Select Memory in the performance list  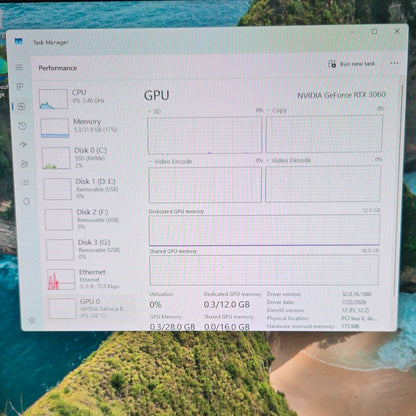(88, 128)
